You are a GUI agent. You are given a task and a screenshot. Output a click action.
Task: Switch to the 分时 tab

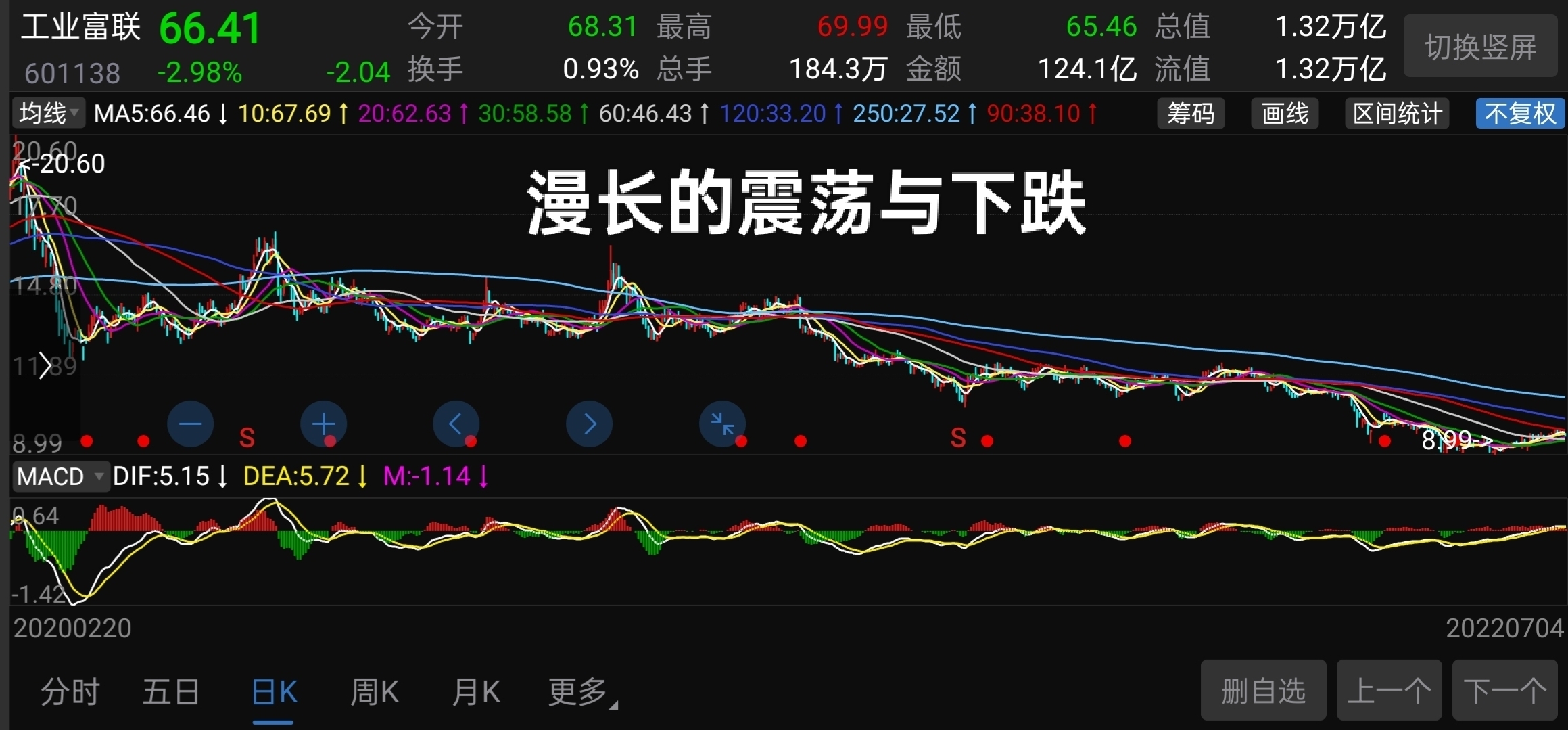[70, 692]
